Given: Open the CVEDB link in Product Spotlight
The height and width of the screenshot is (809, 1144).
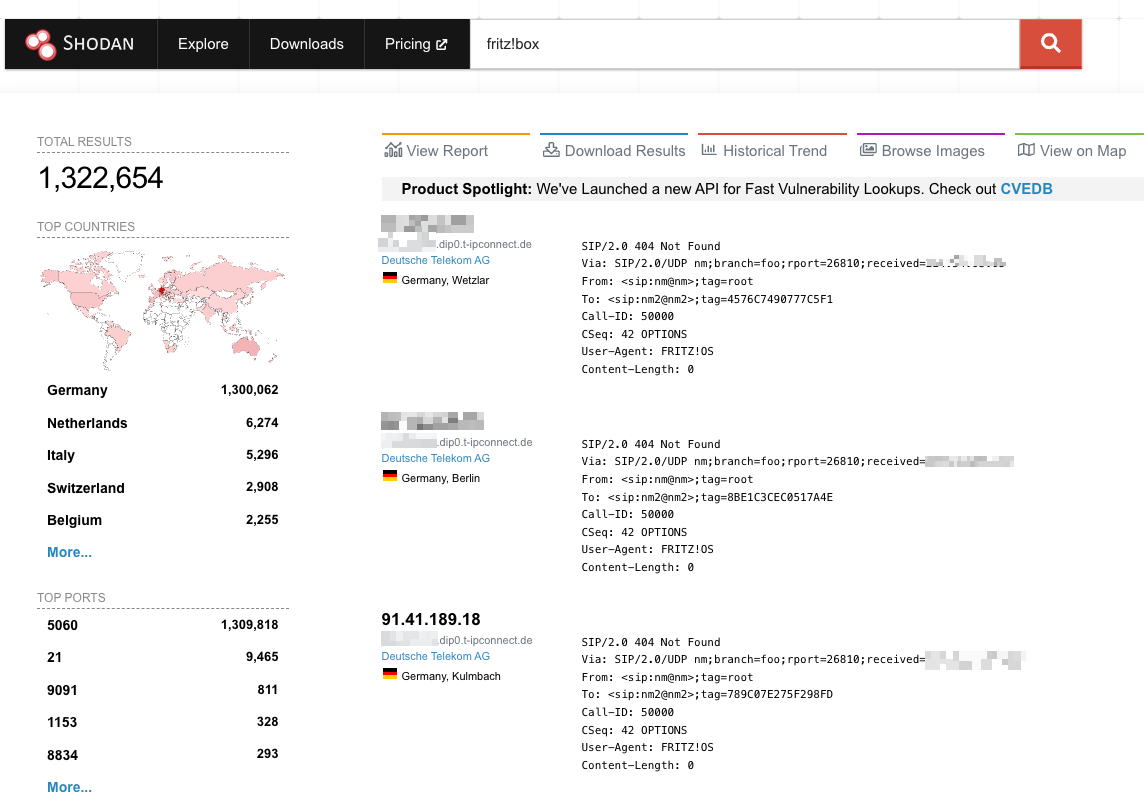Looking at the screenshot, I should [1026, 189].
